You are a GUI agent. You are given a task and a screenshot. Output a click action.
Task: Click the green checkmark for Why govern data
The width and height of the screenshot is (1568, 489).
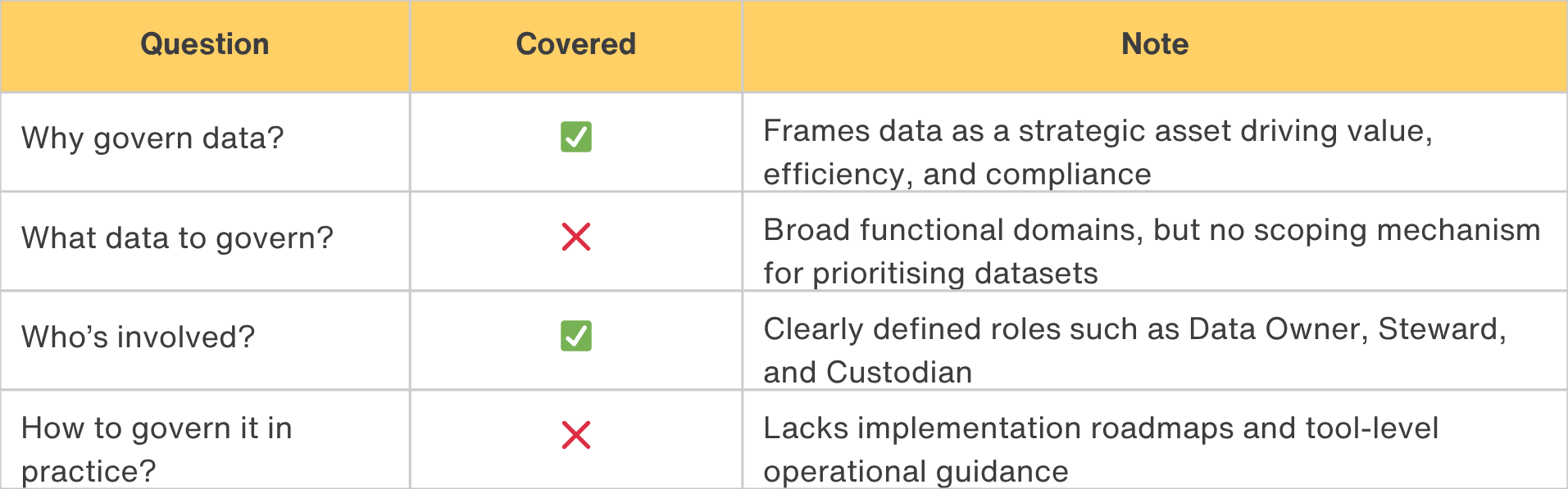pyautogui.click(x=575, y=138)
